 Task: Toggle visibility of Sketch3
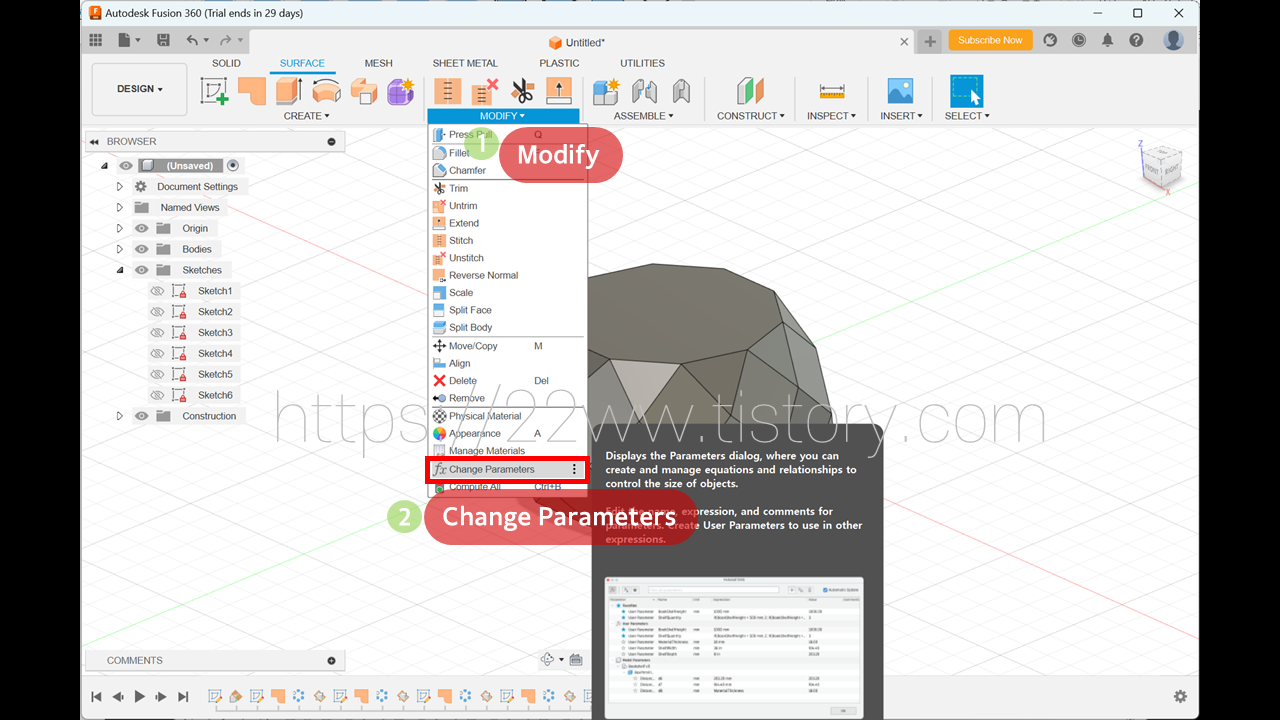click(x=157, y=333)
